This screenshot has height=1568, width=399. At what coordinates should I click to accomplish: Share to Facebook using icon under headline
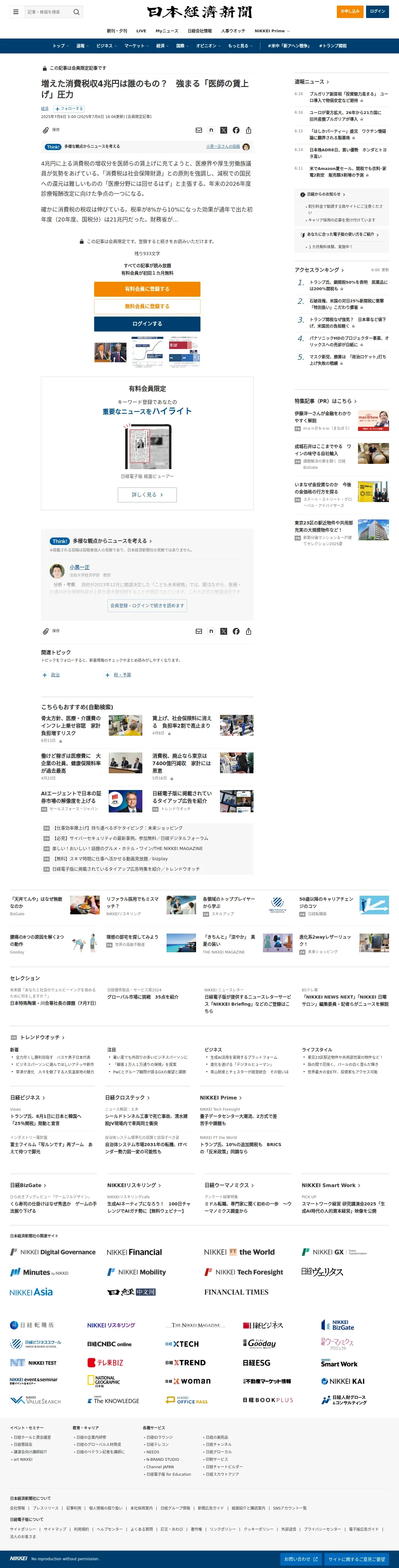[236, 130]
